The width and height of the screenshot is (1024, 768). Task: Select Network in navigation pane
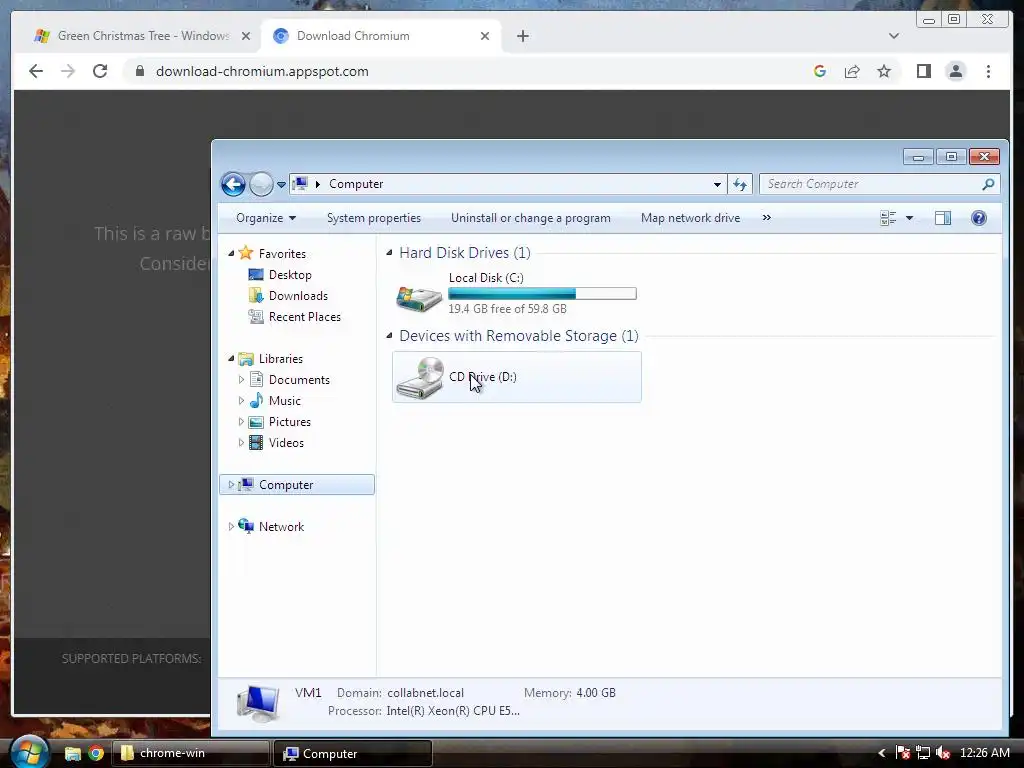click(281, 526)
